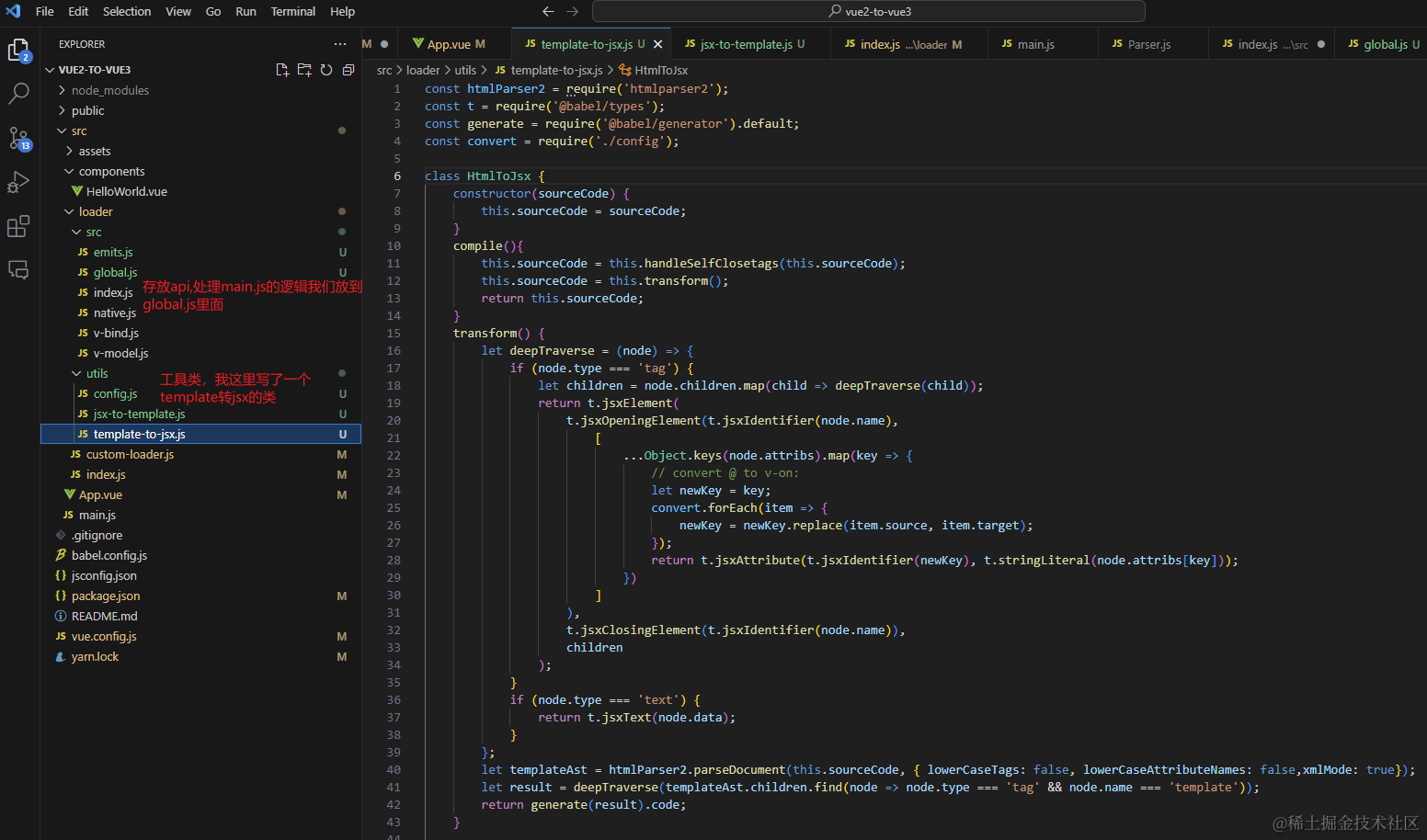Open the Help menu
1427x840 pixels.
[342, 11]
